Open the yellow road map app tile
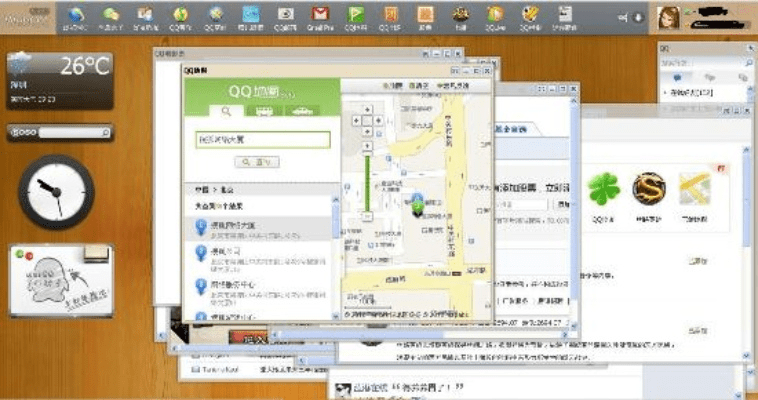This screenshot has width=758, height=400. point(694,189)
